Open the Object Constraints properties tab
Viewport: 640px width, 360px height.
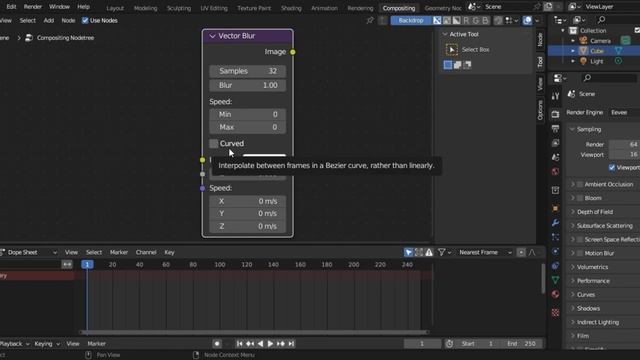coord(555,266)
